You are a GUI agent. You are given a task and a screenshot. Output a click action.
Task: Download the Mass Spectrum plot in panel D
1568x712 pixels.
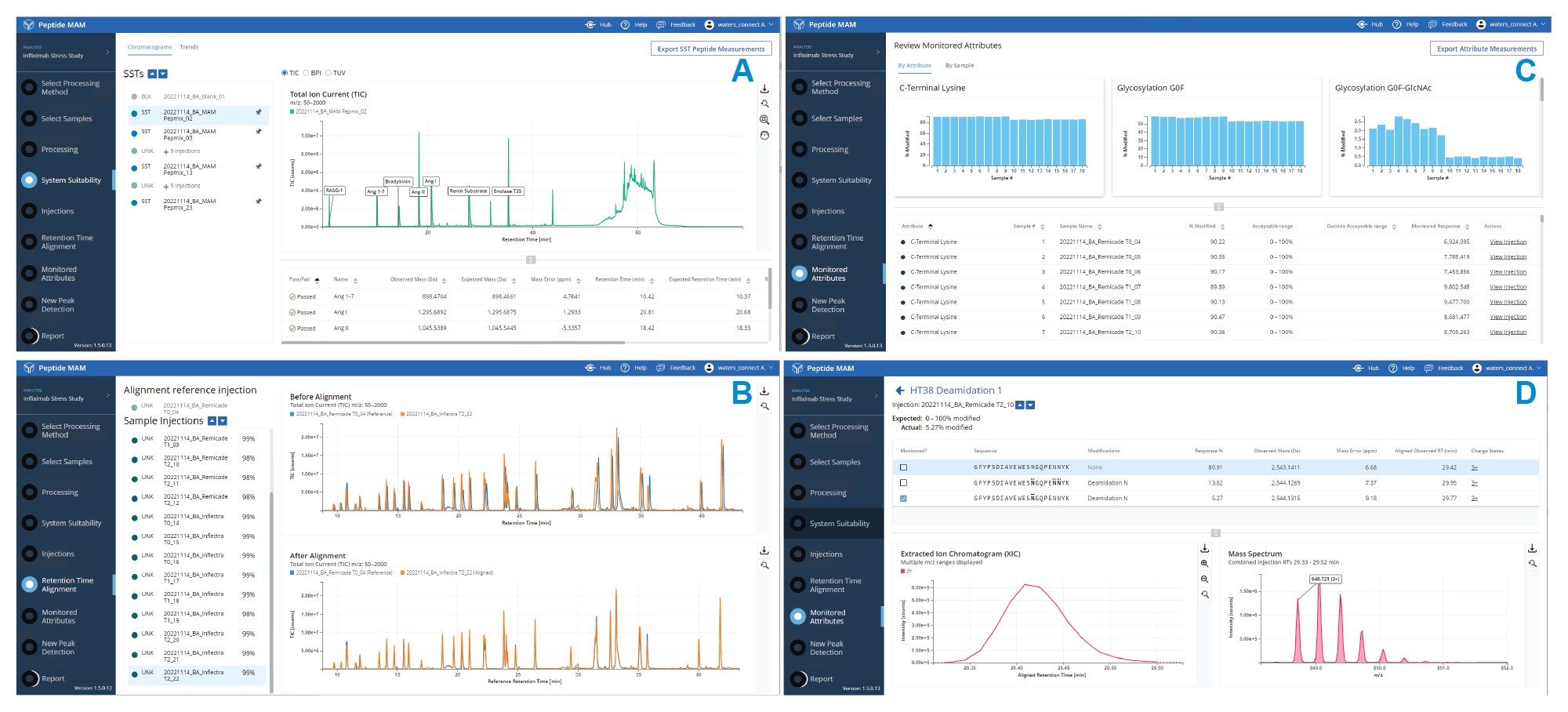coord(1532,548)
